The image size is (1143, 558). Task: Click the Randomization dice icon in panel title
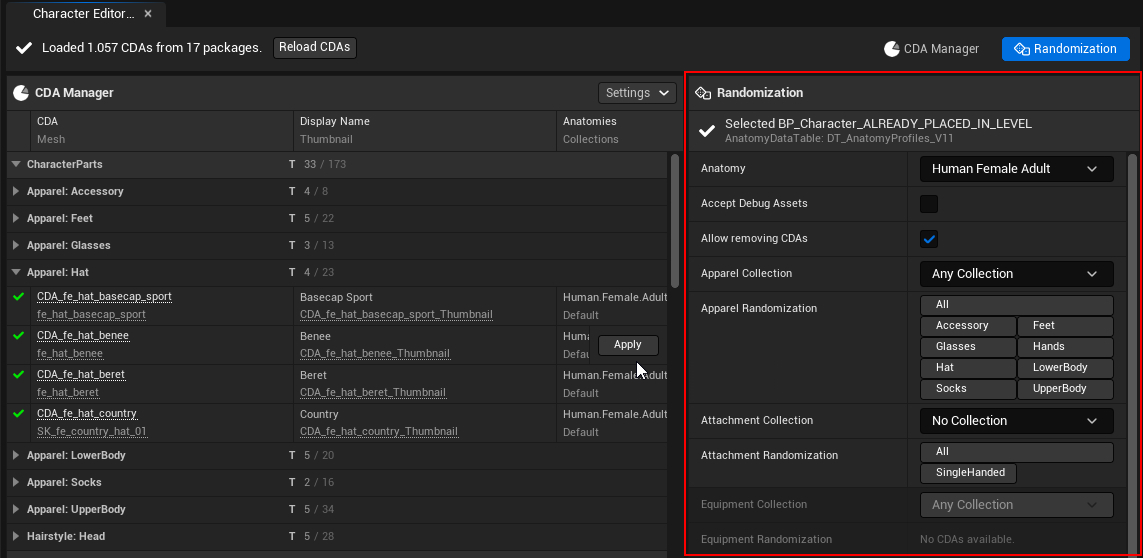(703, 93)
